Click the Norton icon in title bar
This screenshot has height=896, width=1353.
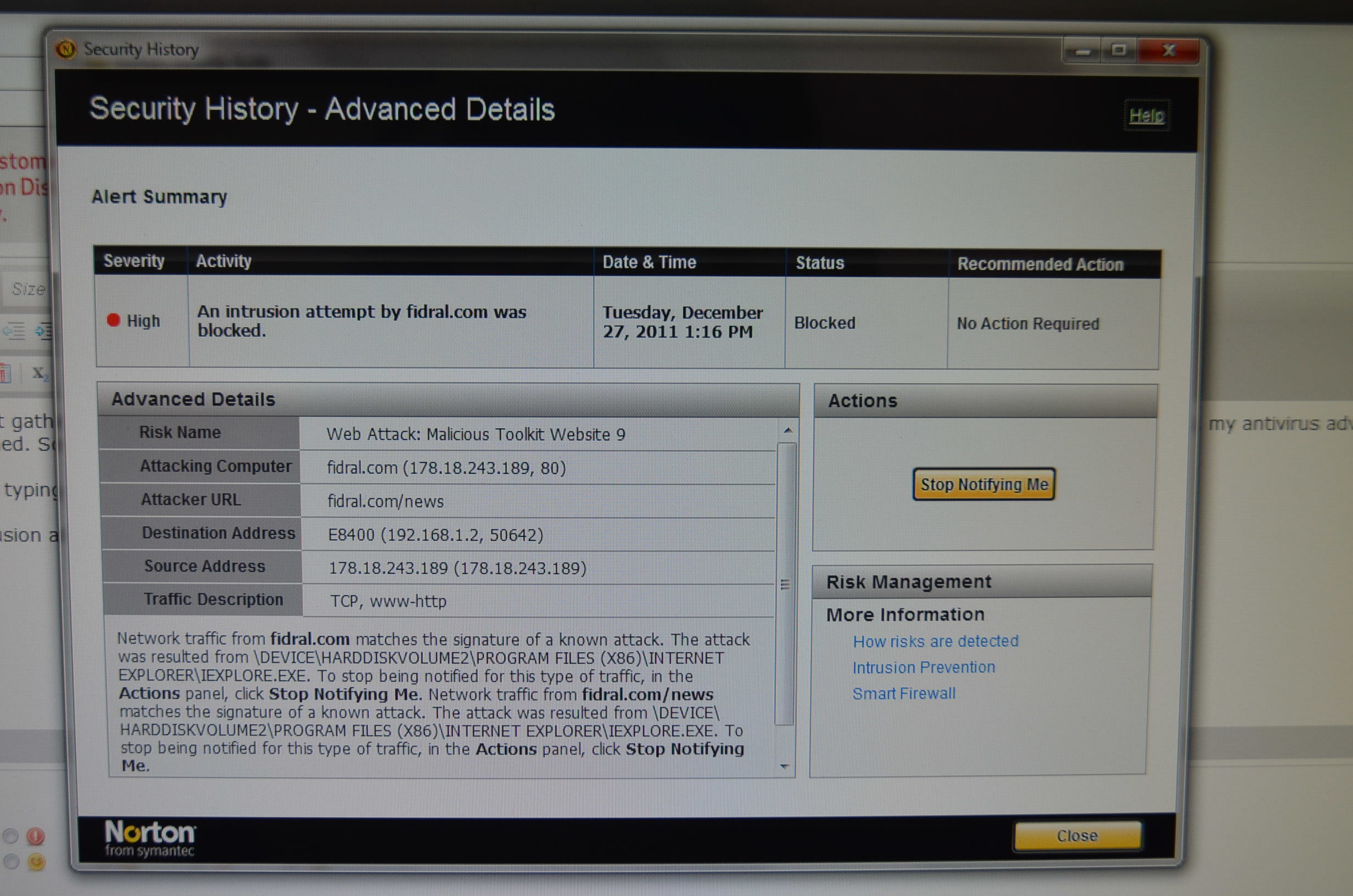tap(66, 49)
